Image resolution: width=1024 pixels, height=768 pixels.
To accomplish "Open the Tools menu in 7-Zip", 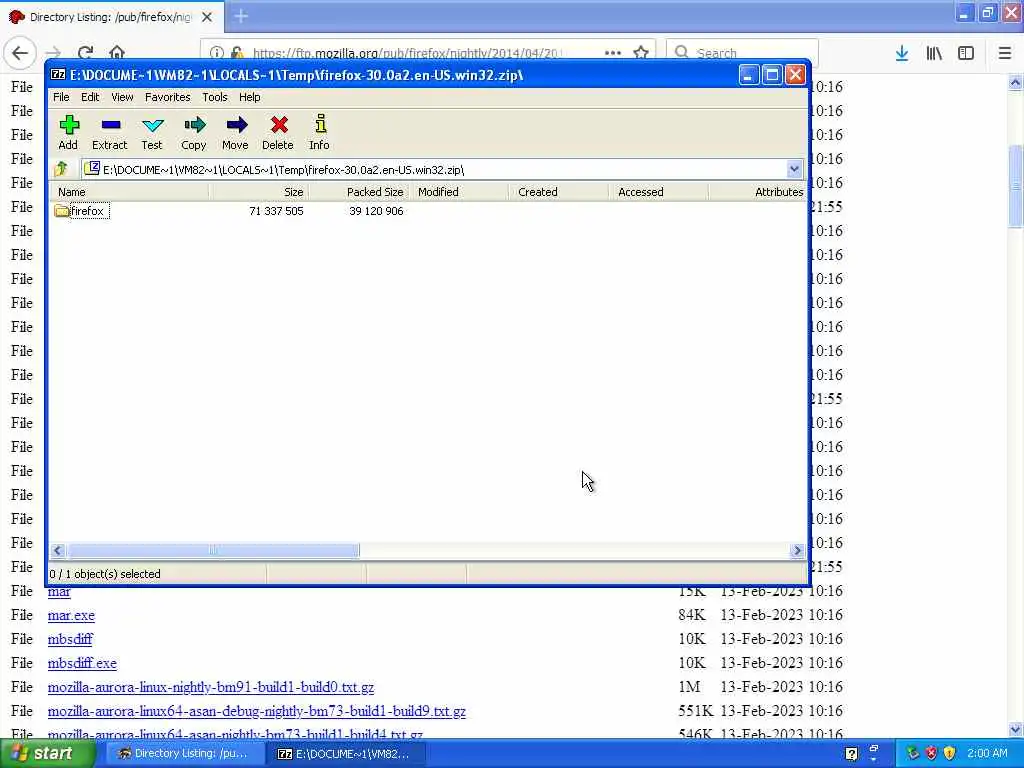I will 215,97.
